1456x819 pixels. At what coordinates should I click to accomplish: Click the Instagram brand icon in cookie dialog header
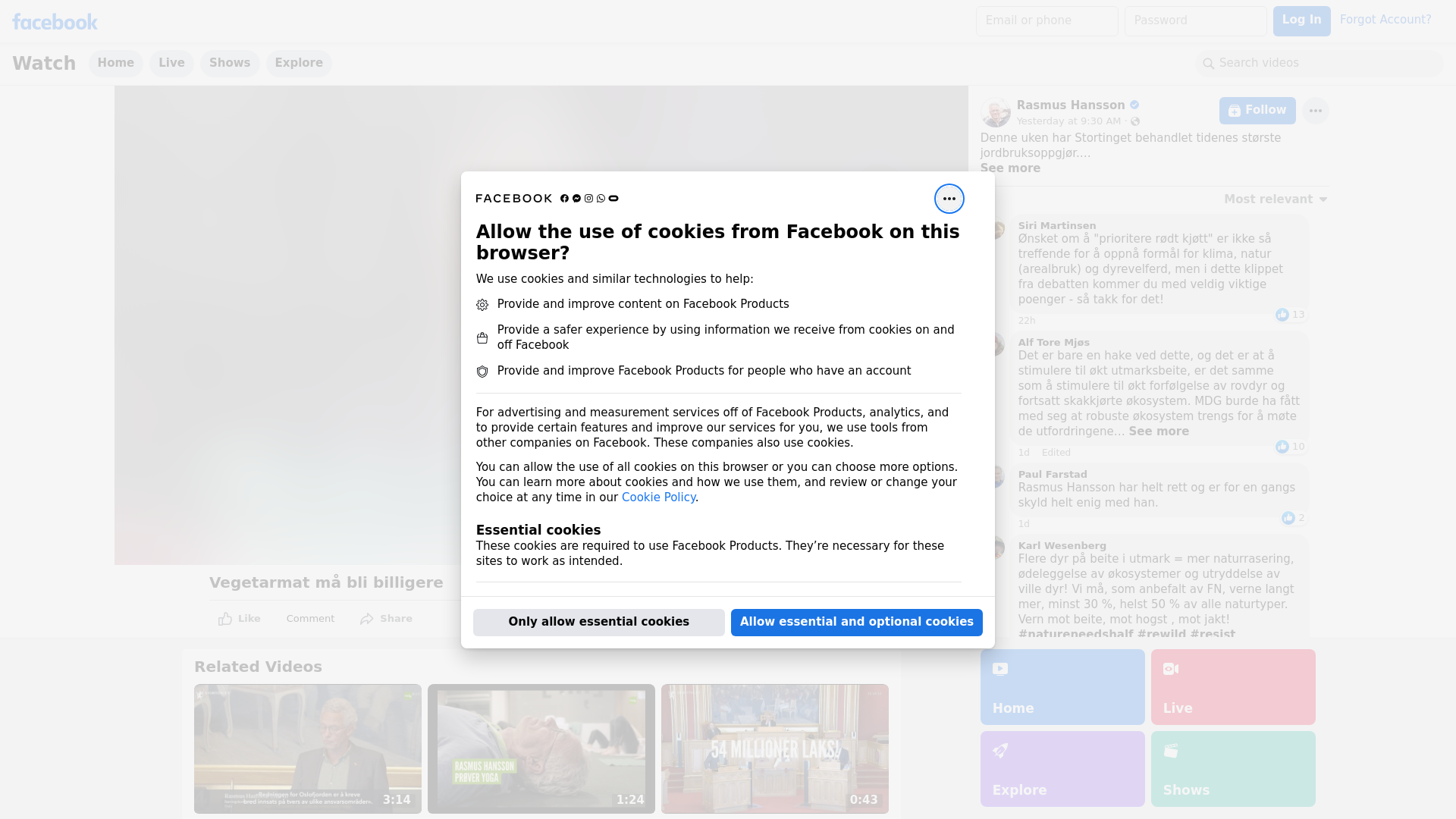tap(588, 199)
